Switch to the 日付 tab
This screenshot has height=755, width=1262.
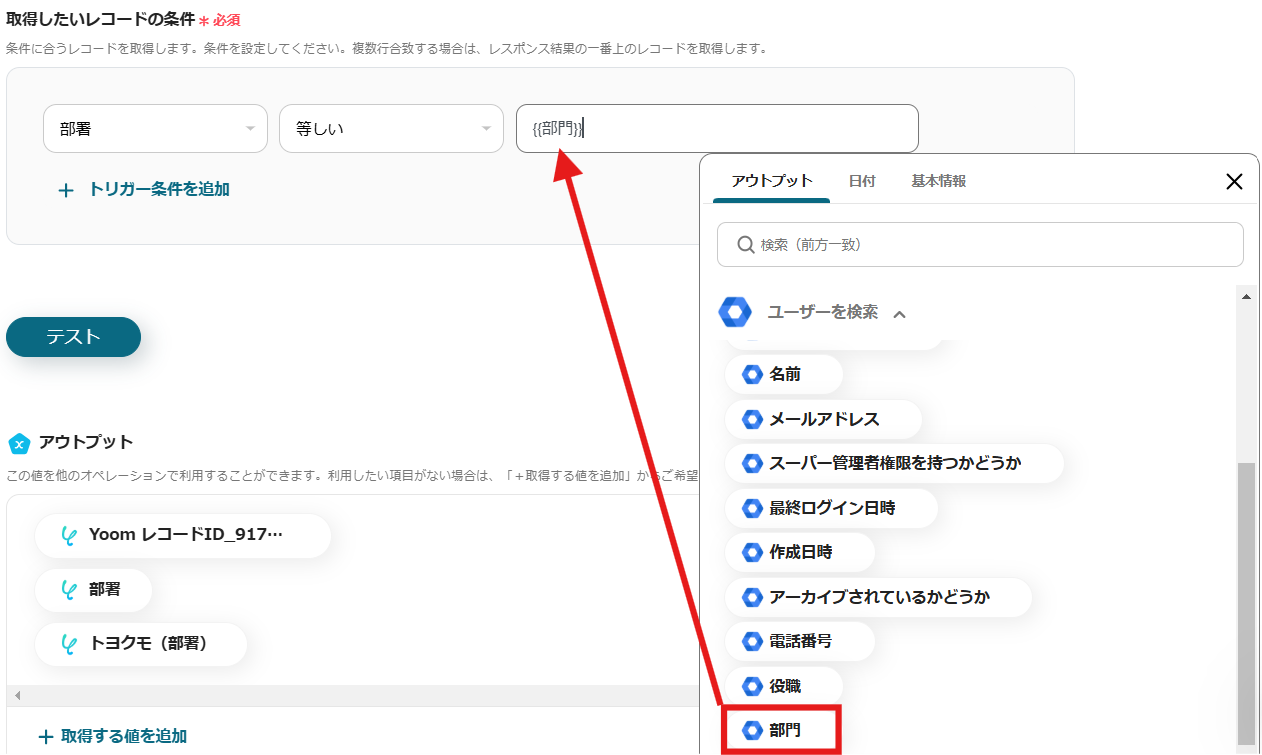click(x=862, y=181)
